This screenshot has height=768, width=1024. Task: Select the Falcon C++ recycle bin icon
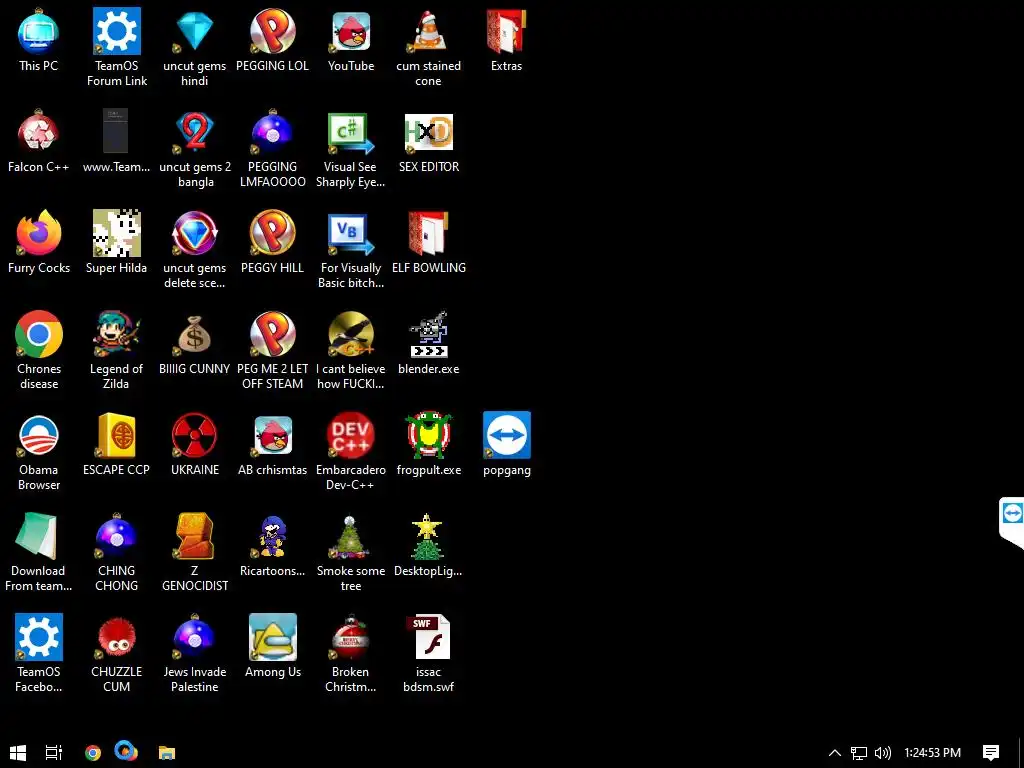point(39,132)
